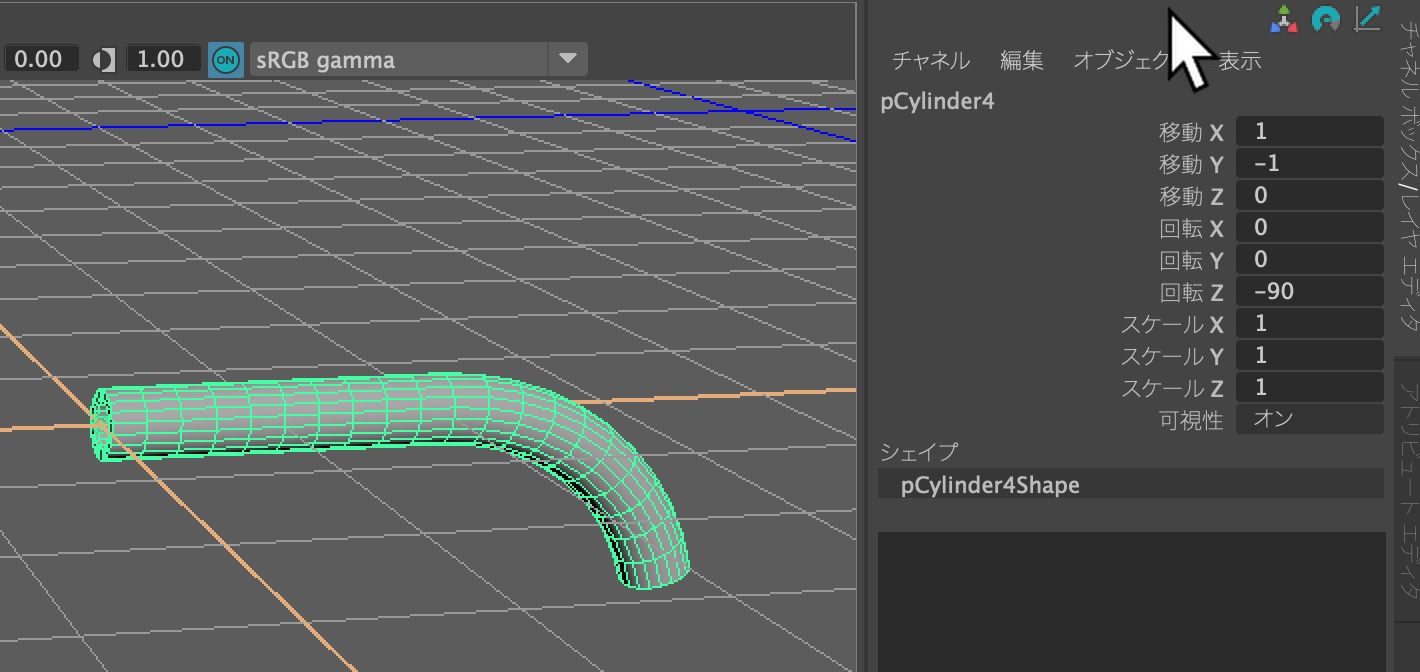Click the スケール Z value field
This screenshot has width=1420, height=672.
tap(1310, 387)
